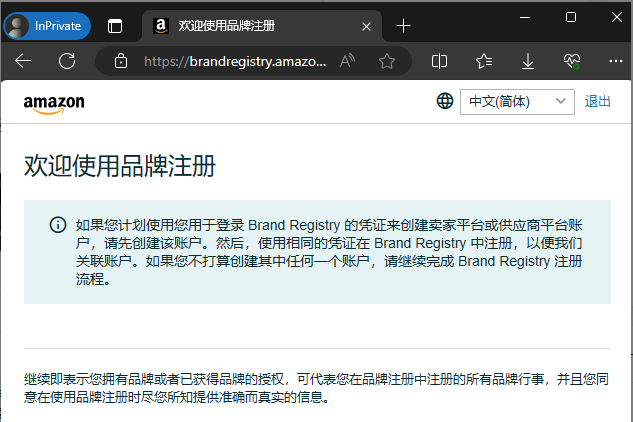Image resolution: width=633 pixels, height=422 pixels.
Task: Select the 欢迎使用品牌注册 browser tab
Action: click(262, 26)
